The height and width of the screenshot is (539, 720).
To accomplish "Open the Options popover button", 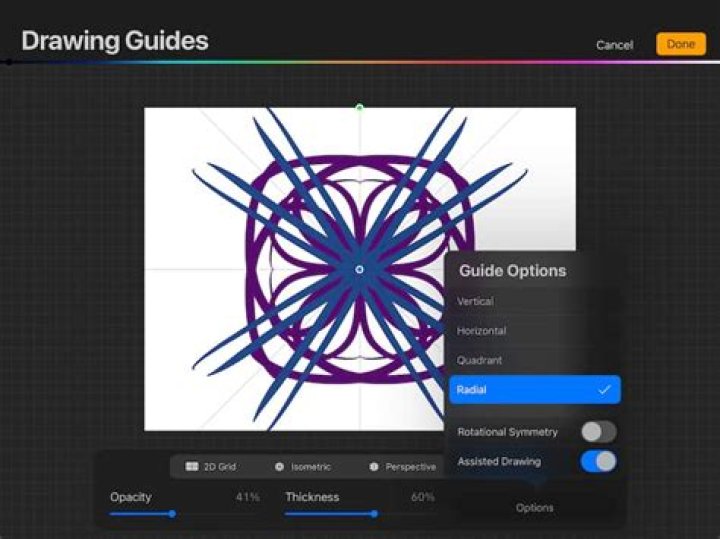I will click(534, 508).
